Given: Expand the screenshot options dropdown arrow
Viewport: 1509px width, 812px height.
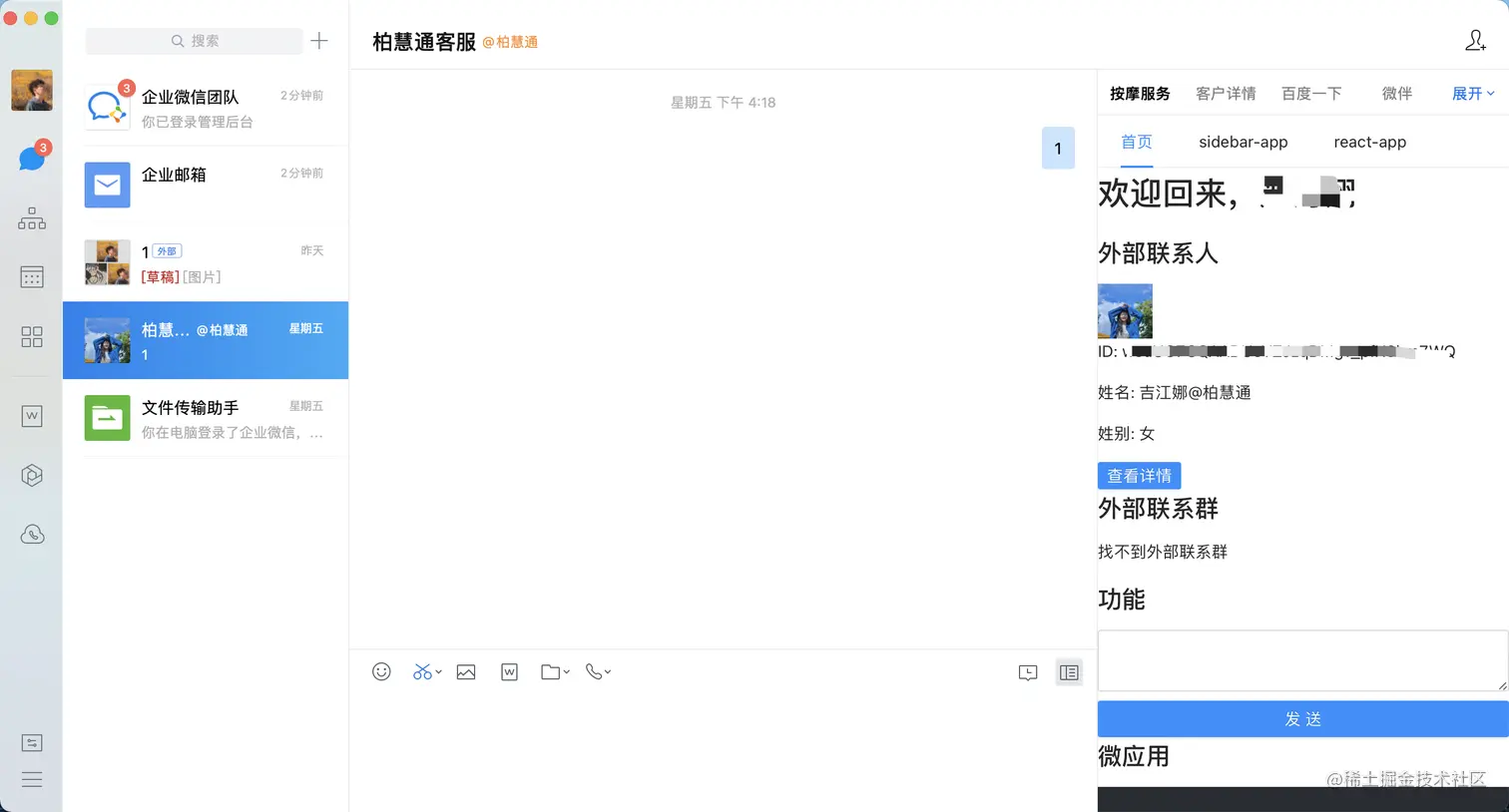Looking at the screenshot, I should point(438,672).
